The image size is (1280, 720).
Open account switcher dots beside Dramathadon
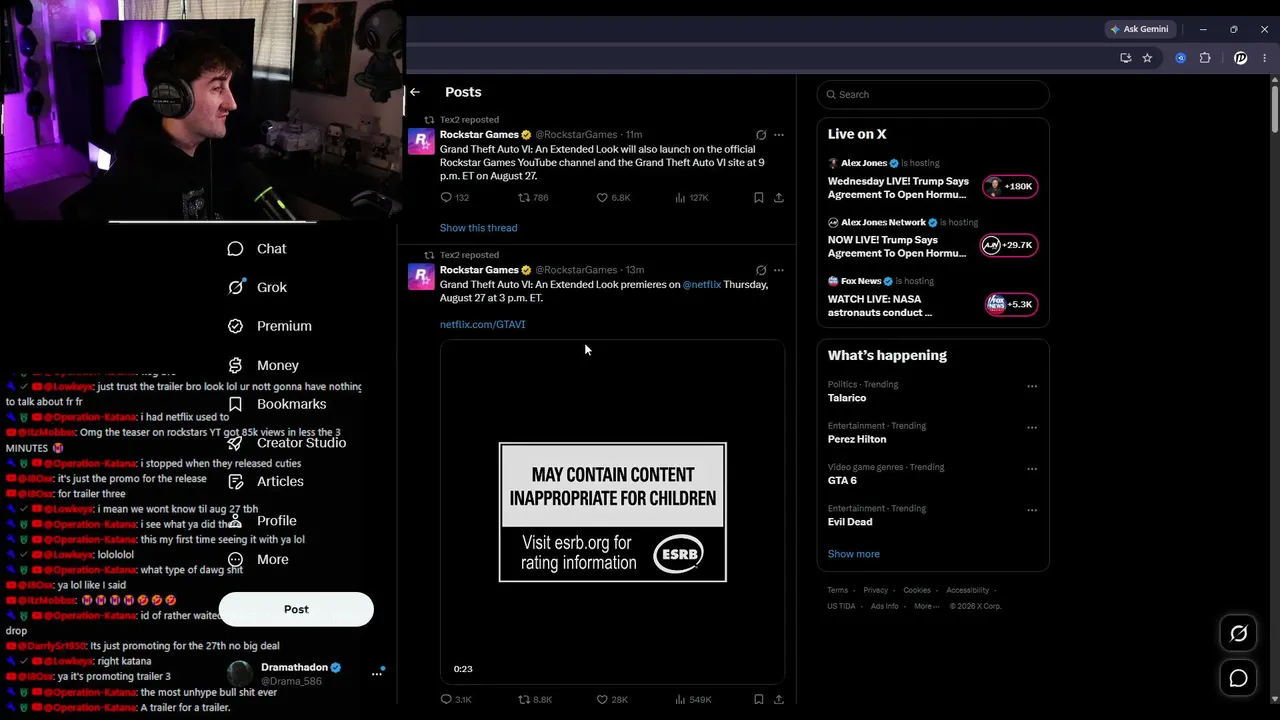click(377, 673)
